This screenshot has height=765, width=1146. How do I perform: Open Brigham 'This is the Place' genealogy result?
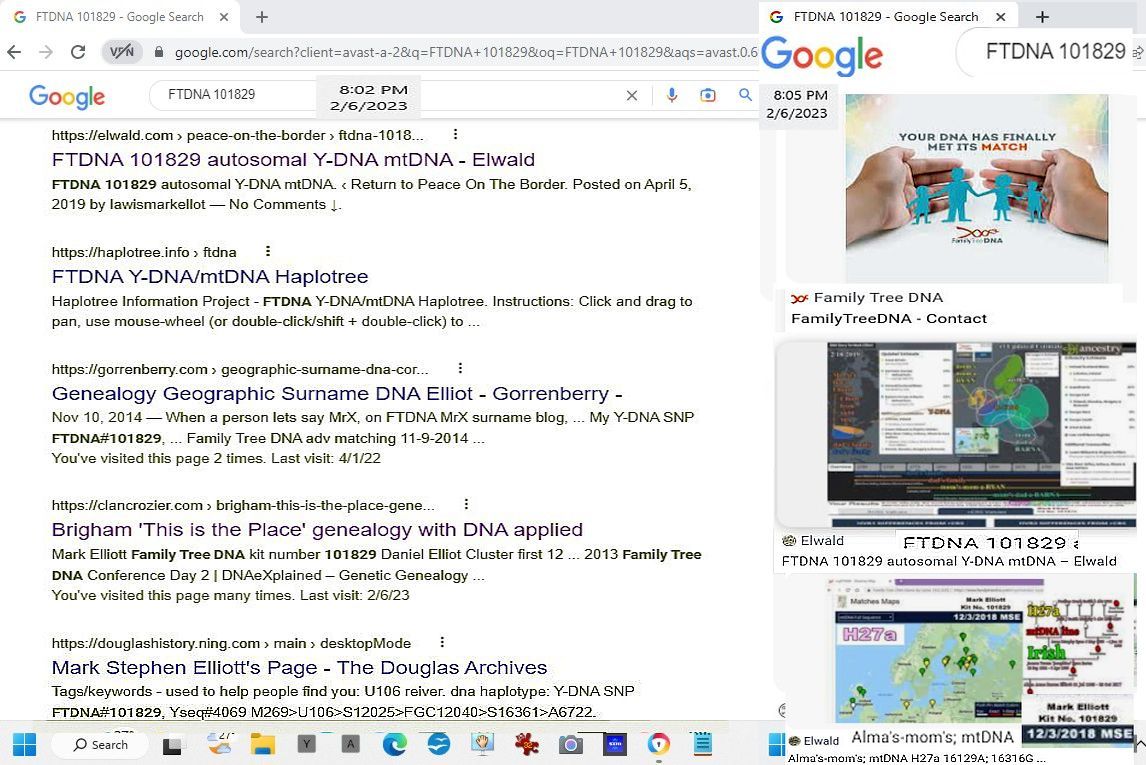(x=317, y=529)
